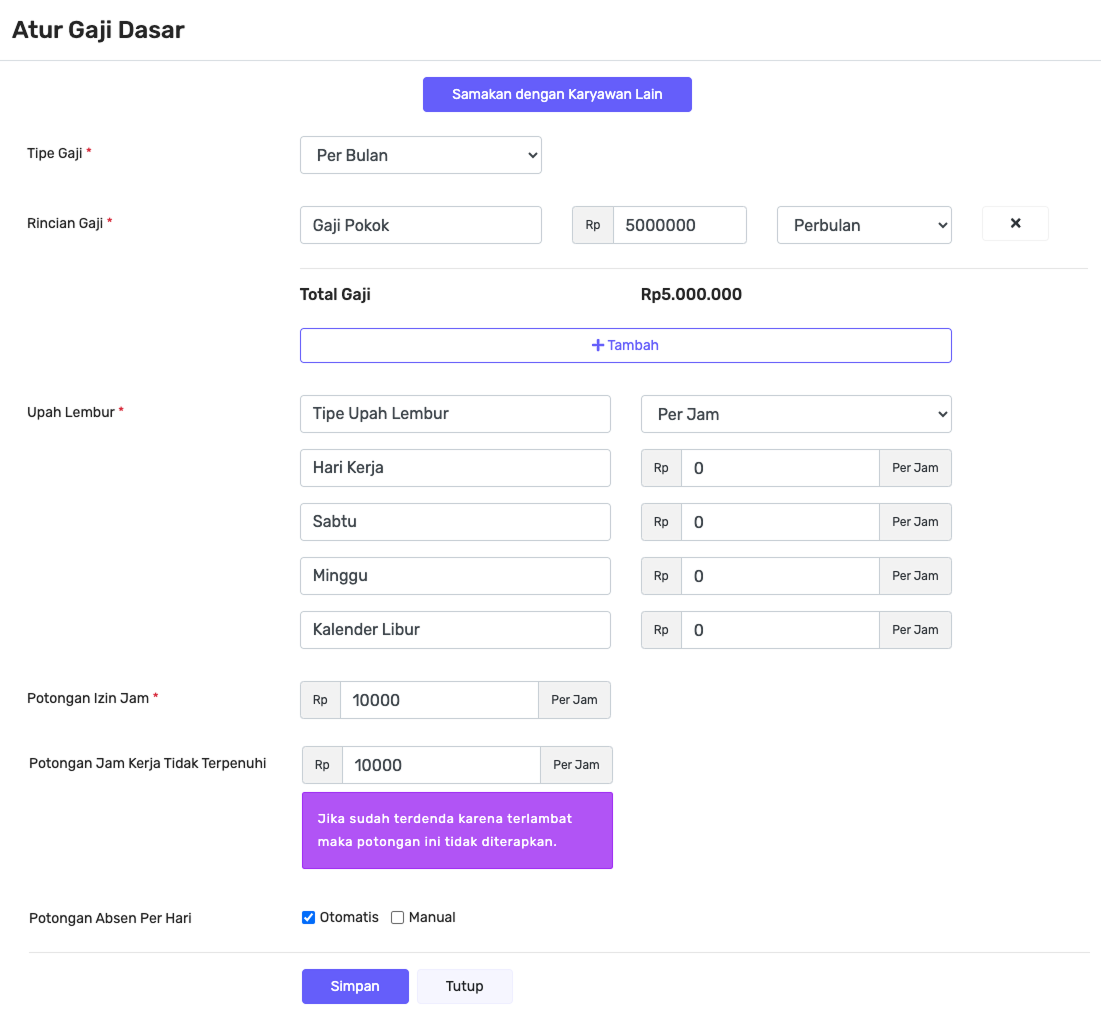Screen dimensions: 1101x1019
Task: Remove the Gaji Pokok row with X icon
Action: 1015,224
